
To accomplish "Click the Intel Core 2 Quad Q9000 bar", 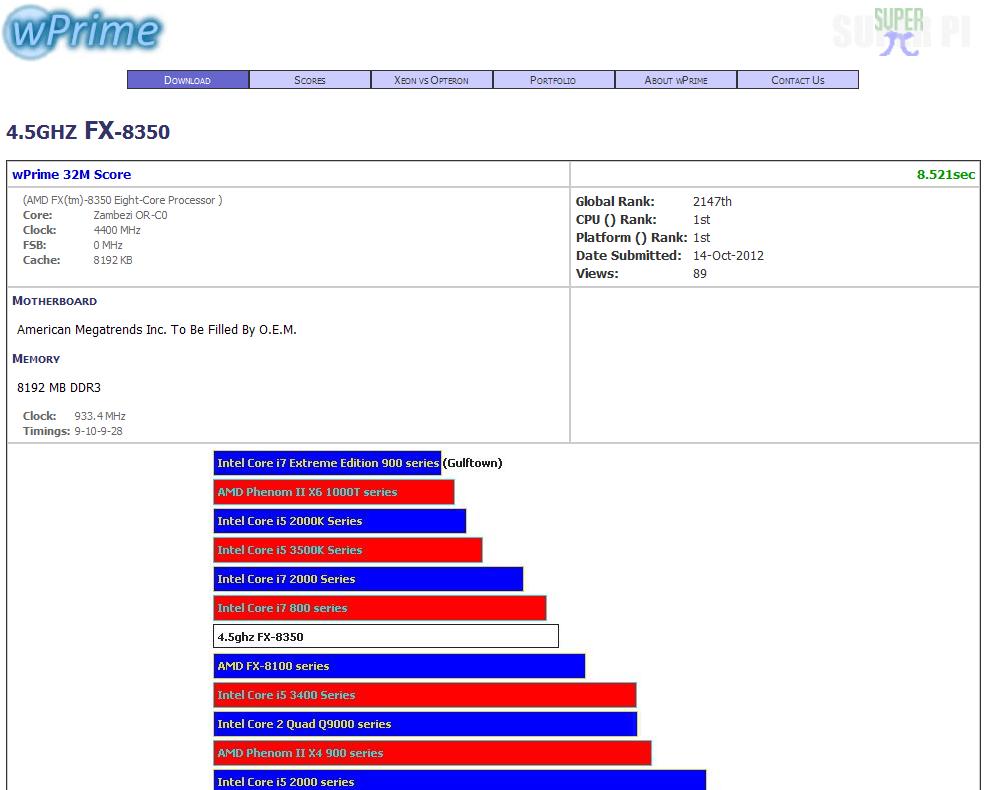I will pyautogui.click(x=425, y=724).
